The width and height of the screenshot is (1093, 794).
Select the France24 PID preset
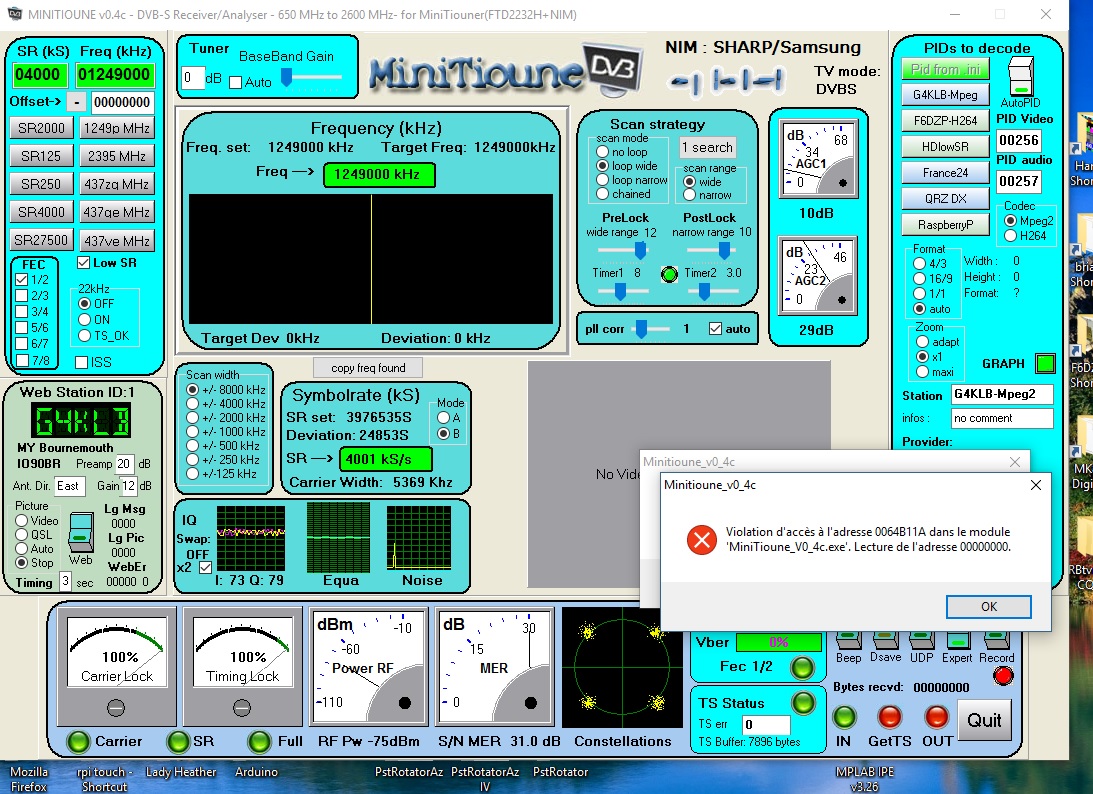coord(945,172)
